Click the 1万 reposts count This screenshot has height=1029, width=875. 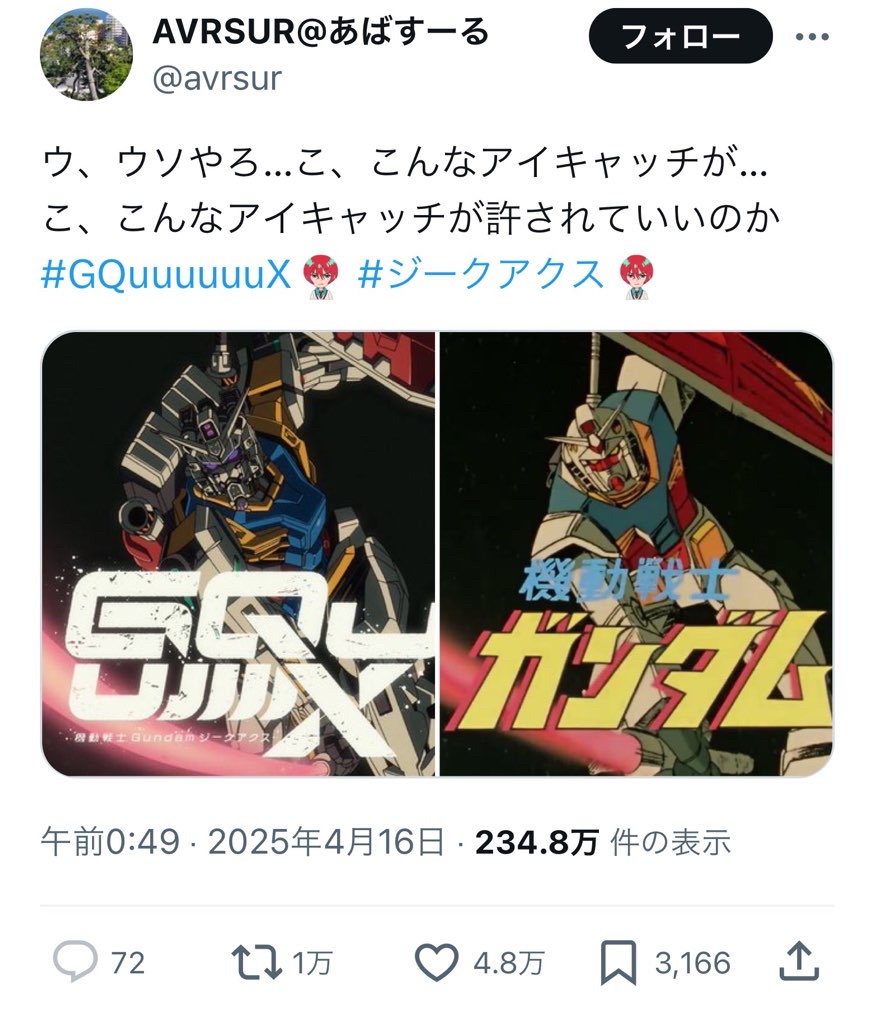point(312,963)
